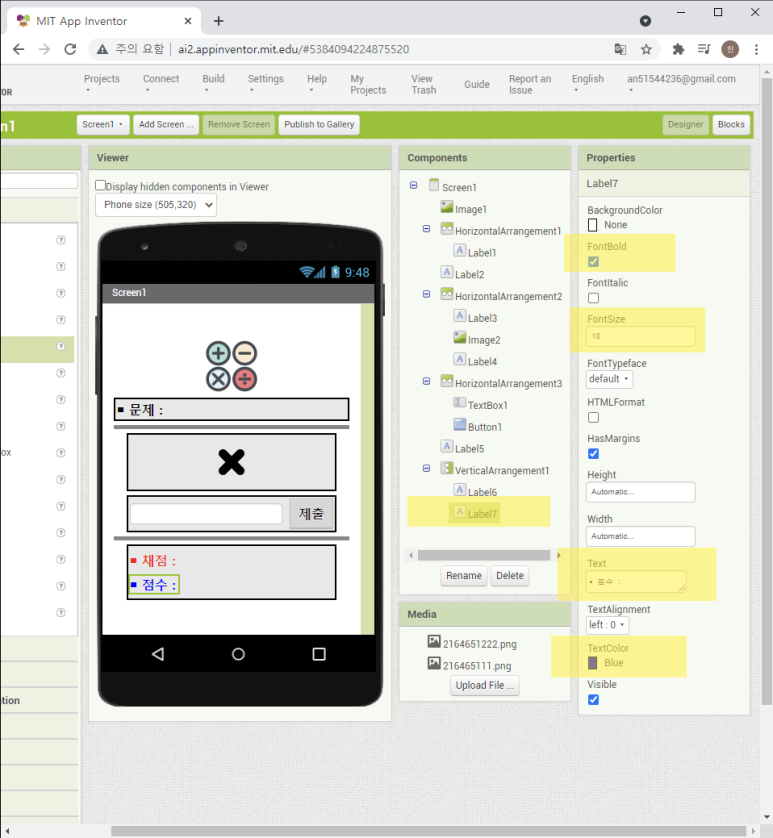Open the TextAlignment left dropdown
This screenshot has width=773, height=838.
click(x=607, y=625)
